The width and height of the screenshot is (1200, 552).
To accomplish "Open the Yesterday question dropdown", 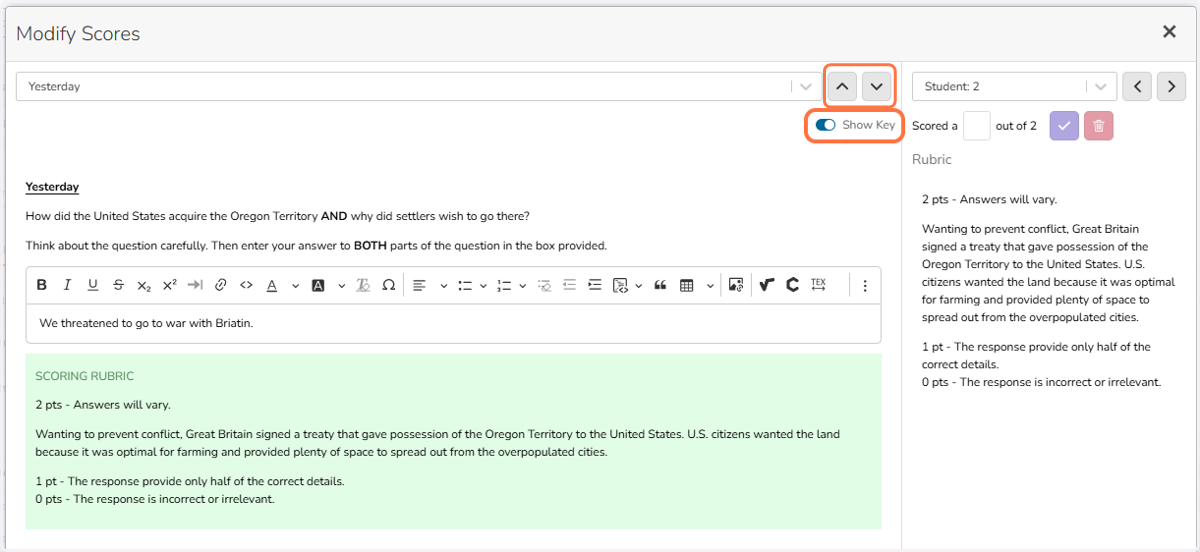I will pyautogui.click(x=418, y=86).
